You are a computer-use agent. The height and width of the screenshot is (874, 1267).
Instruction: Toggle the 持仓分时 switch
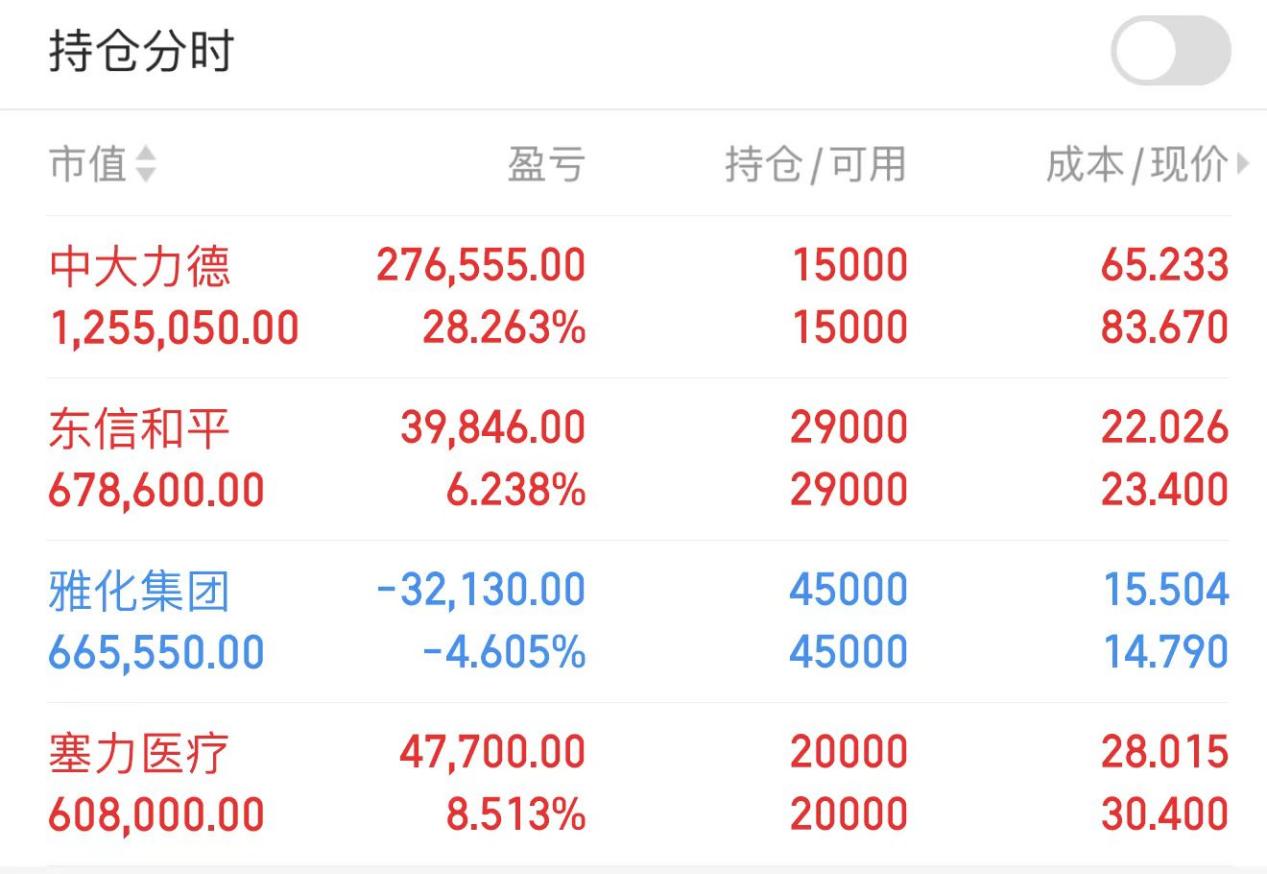[1170, 51]
